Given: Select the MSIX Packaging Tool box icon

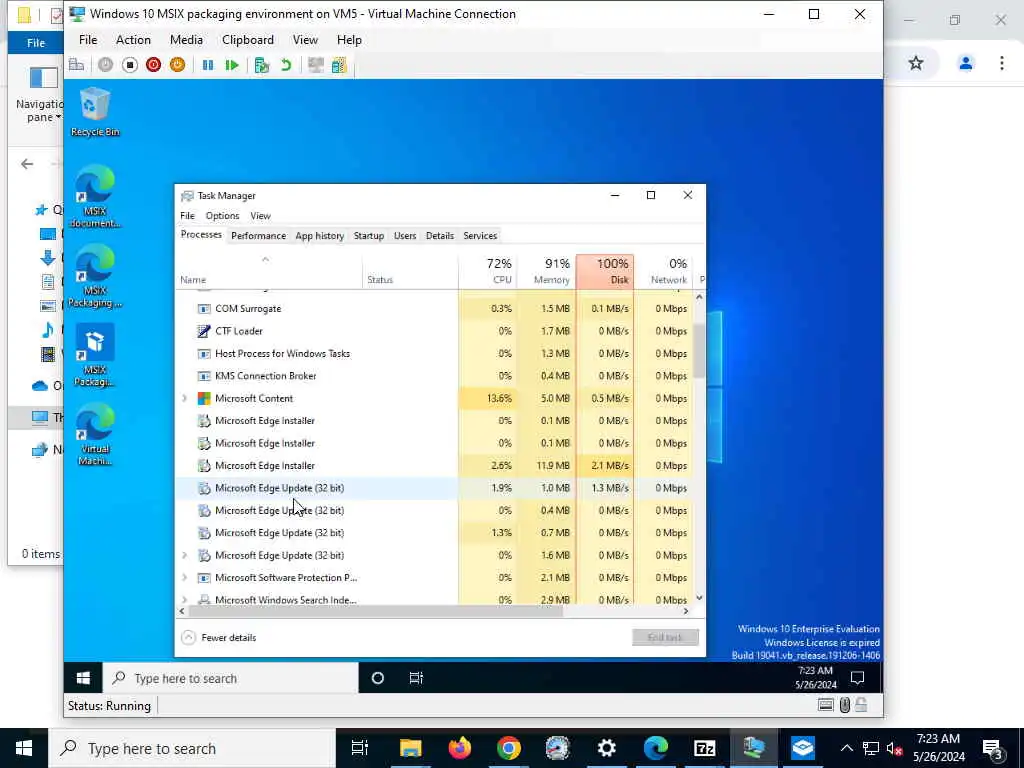Looking at the screenshot, I should coord(95,355).
